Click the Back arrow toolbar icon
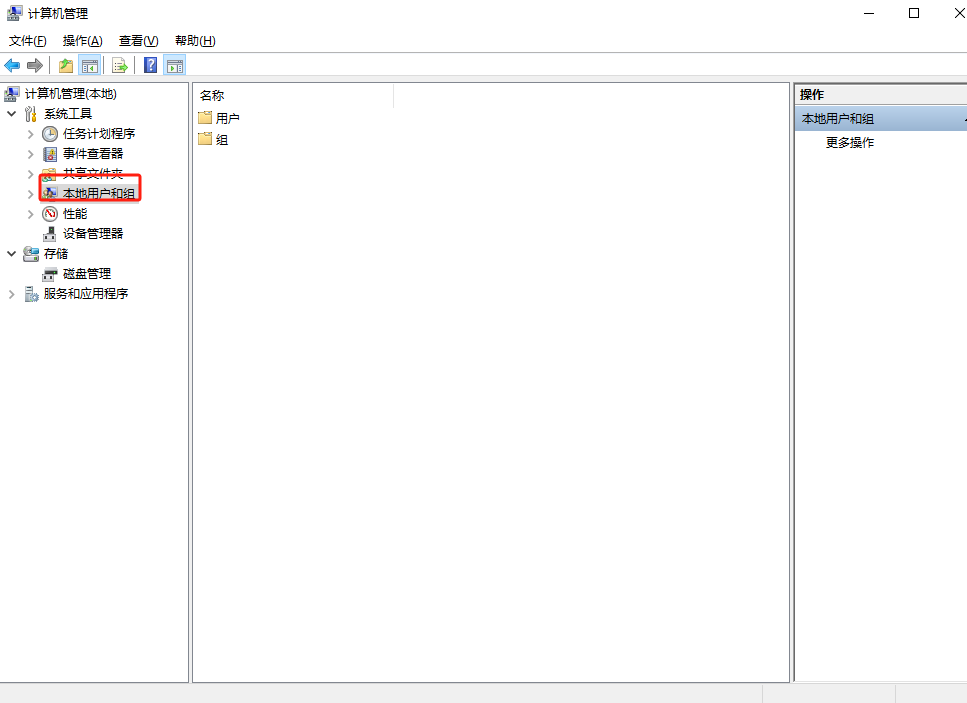Viewport: 967px width, 703px height. tap(12, 65)
